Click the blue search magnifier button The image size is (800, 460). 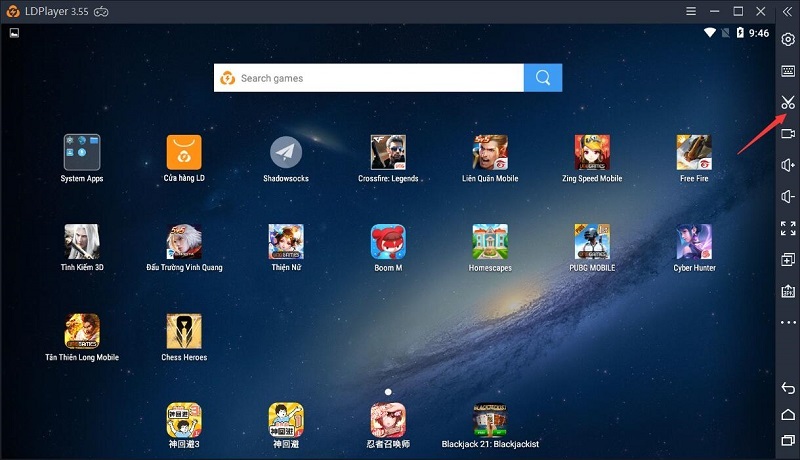point(543,78)
